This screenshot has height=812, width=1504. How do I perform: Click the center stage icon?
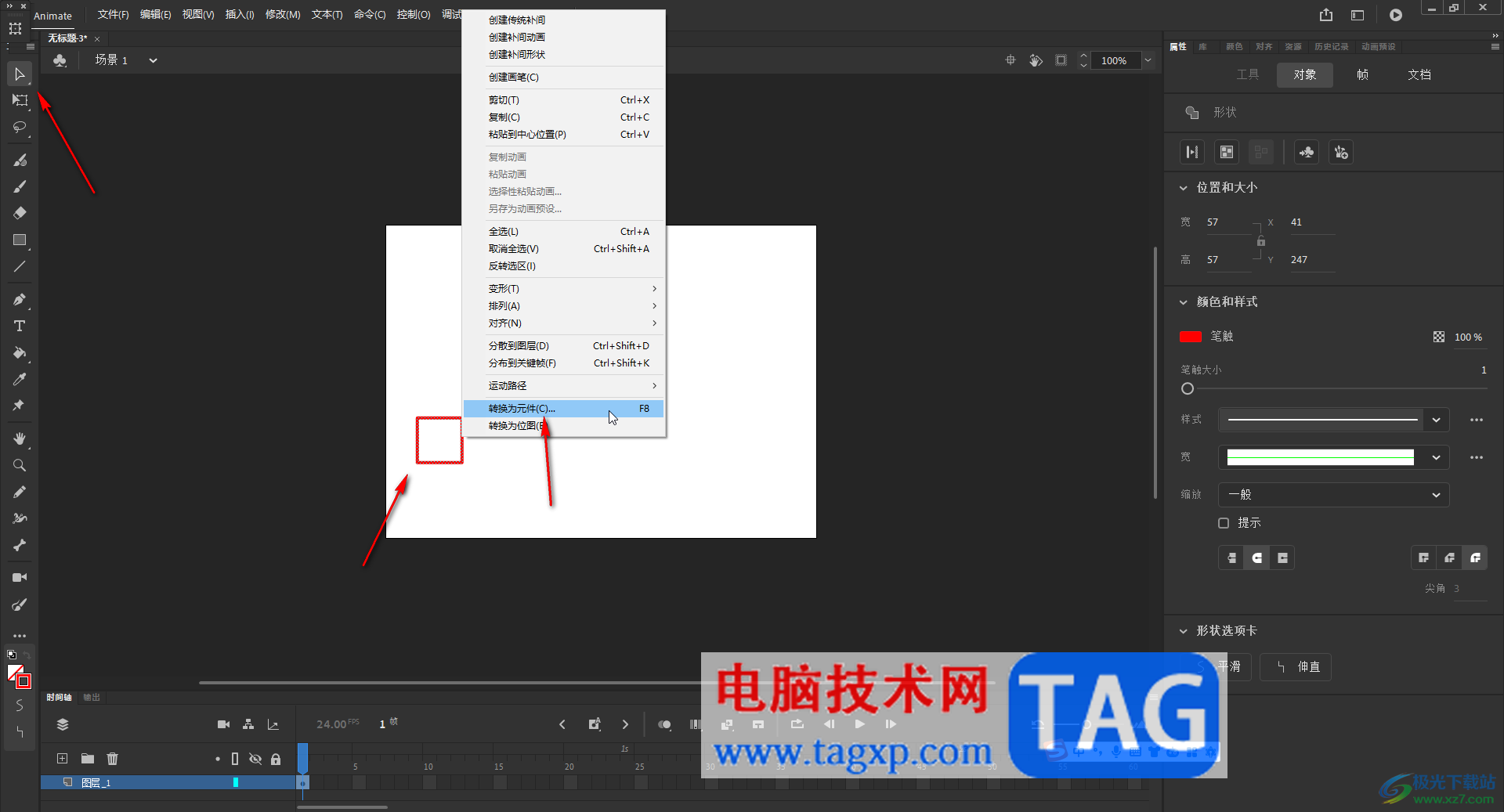[1010, 60]
